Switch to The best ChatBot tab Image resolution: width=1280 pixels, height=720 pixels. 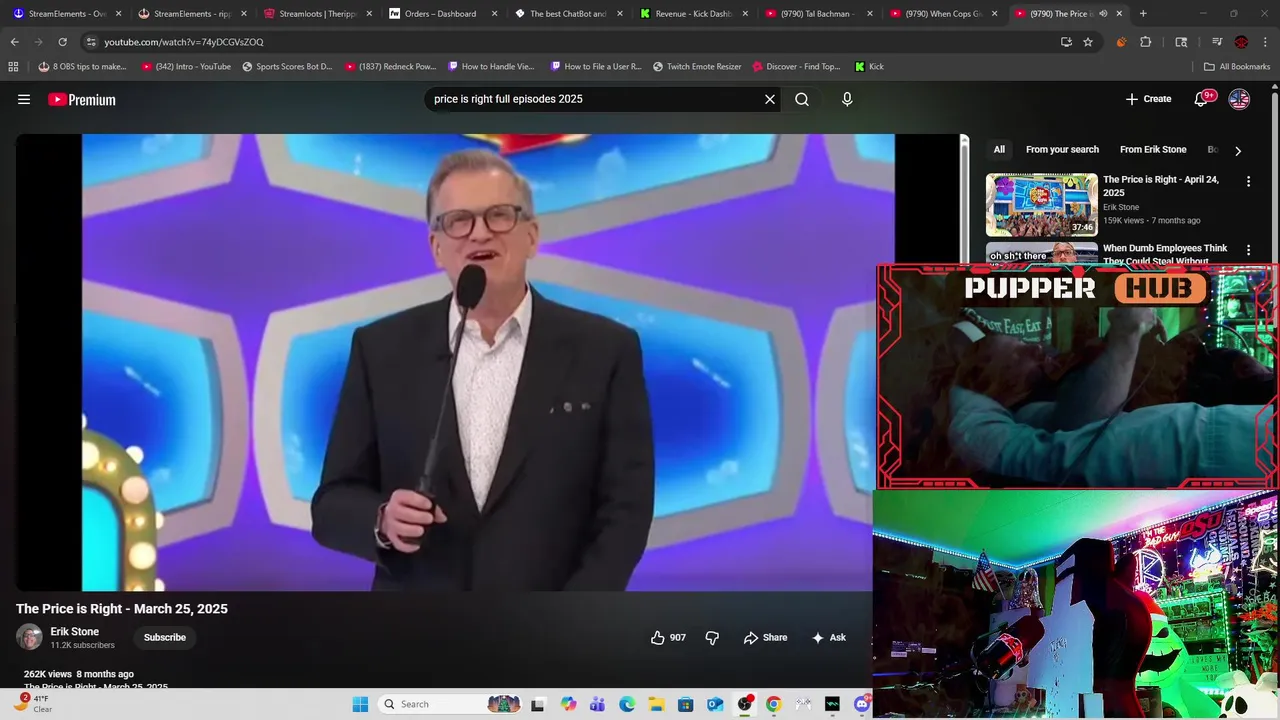(x=568, y=14)
